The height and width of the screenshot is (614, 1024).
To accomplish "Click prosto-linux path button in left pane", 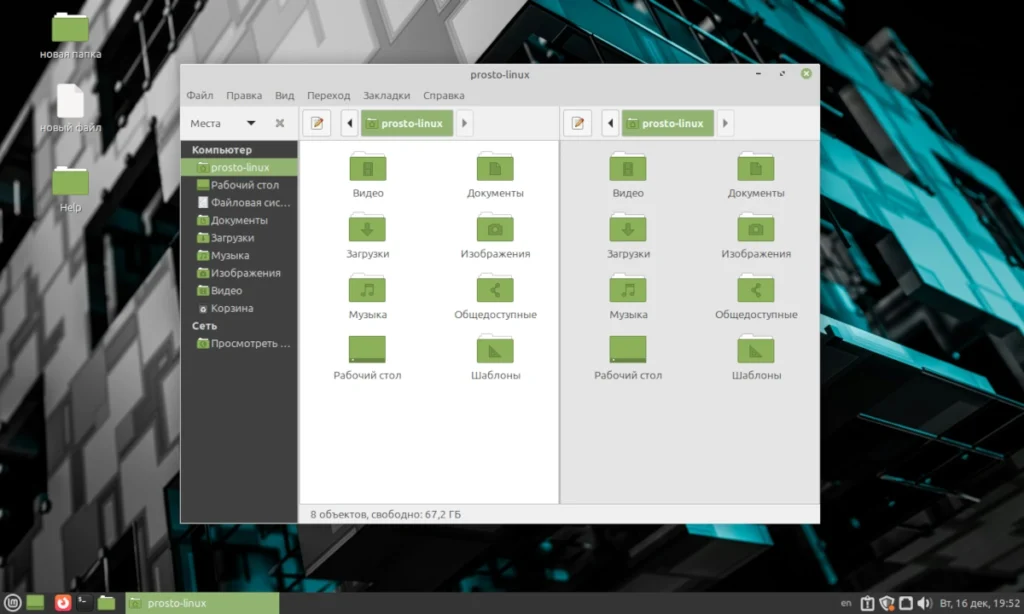I will click(x=407, y=123).
